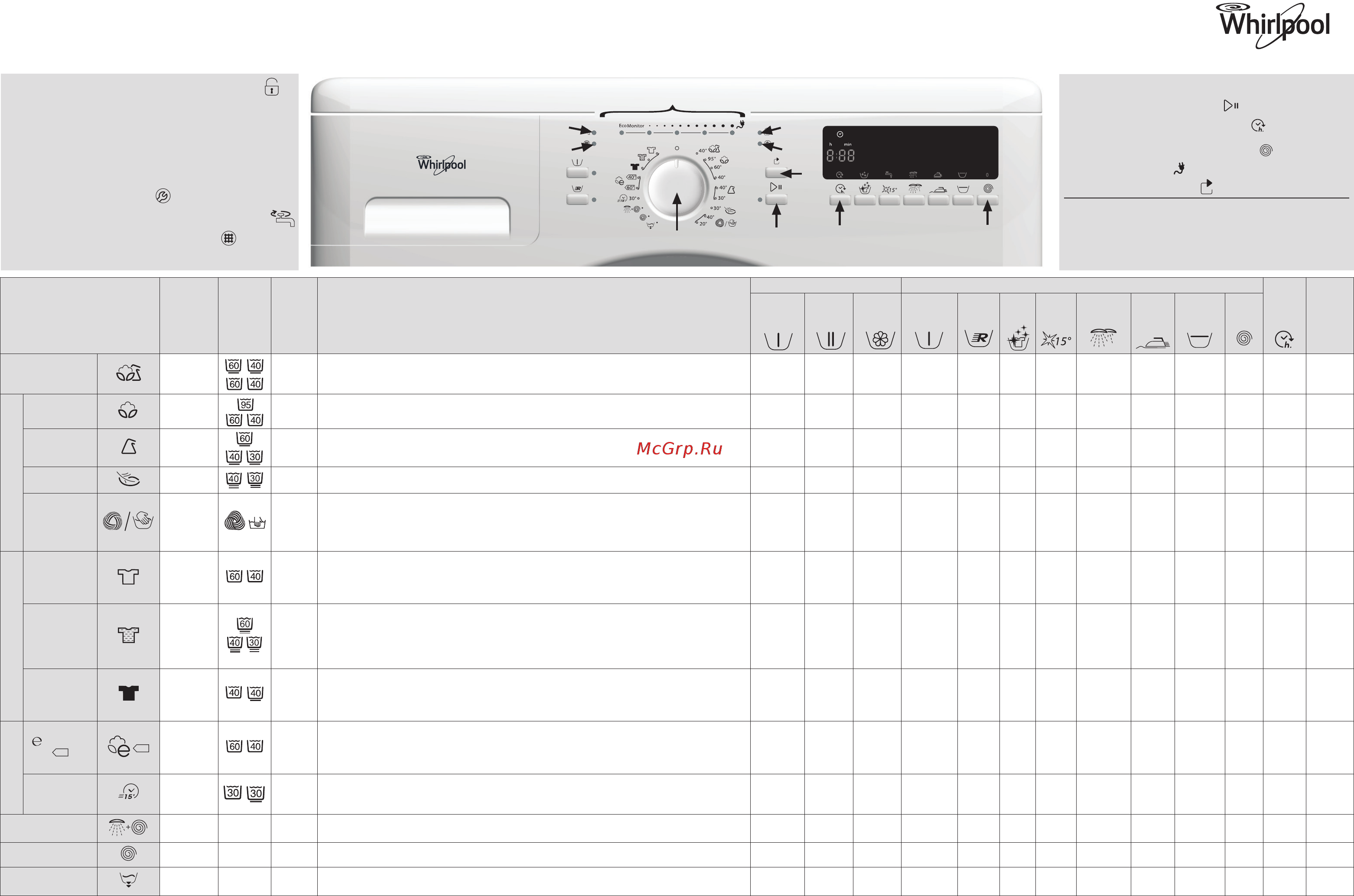
Task: Push the Rapid button on the control panel
Action: coord(577,199)
